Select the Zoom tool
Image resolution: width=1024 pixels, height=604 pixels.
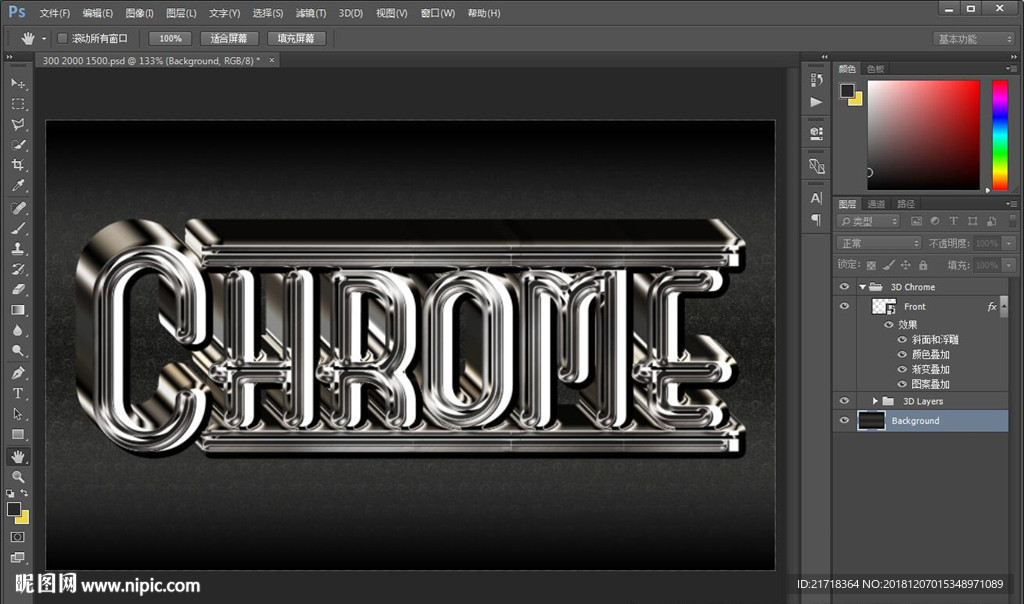click(18, 477)
